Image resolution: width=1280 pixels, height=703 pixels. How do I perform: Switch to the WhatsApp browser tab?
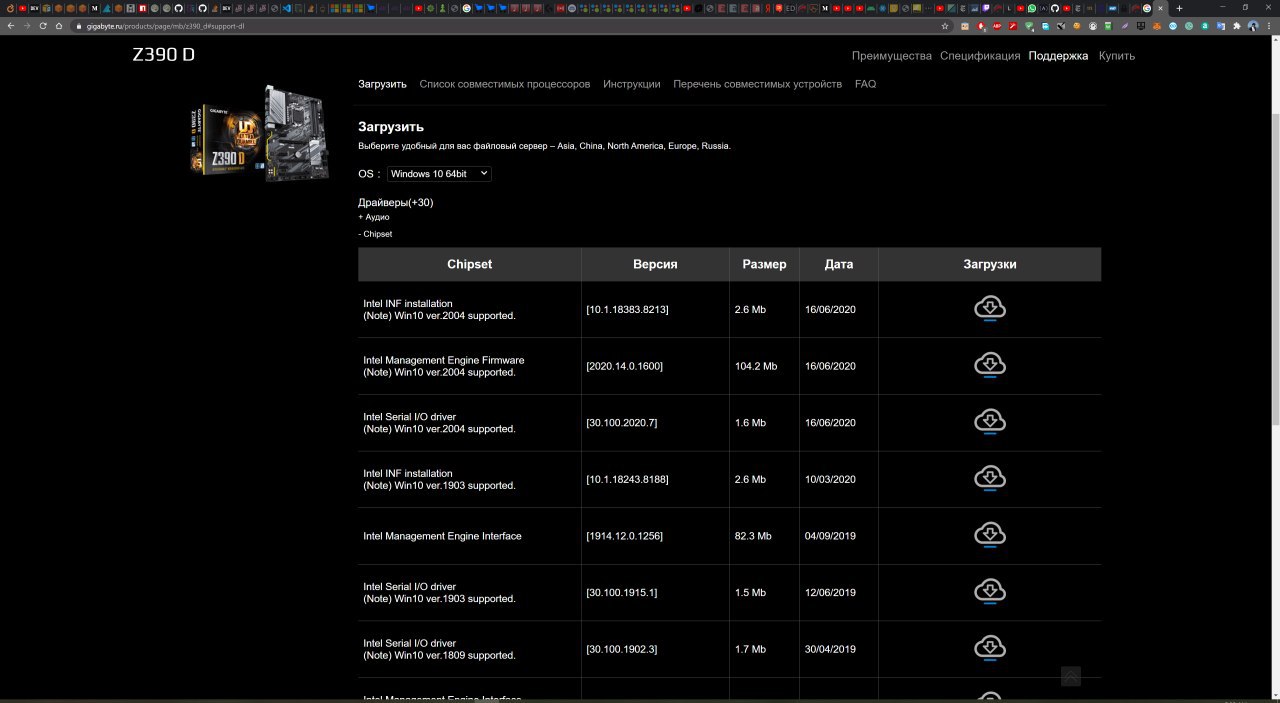pos(1032,8)
